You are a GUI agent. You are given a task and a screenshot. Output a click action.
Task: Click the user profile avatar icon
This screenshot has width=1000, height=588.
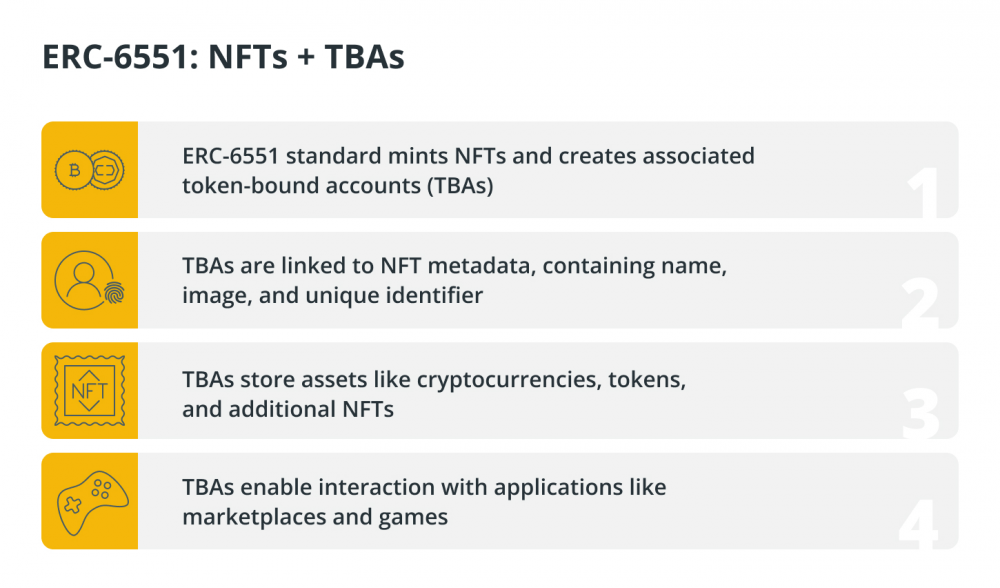(x=84, y=280)
